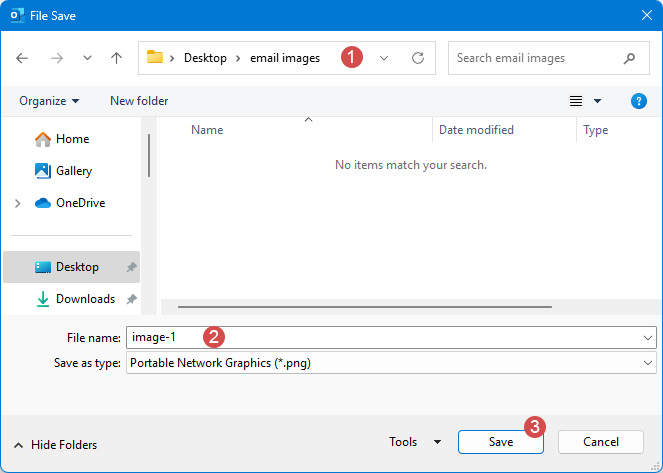Collapse the panel with Hide Folders
663x473 pixels.
point(55,445)
